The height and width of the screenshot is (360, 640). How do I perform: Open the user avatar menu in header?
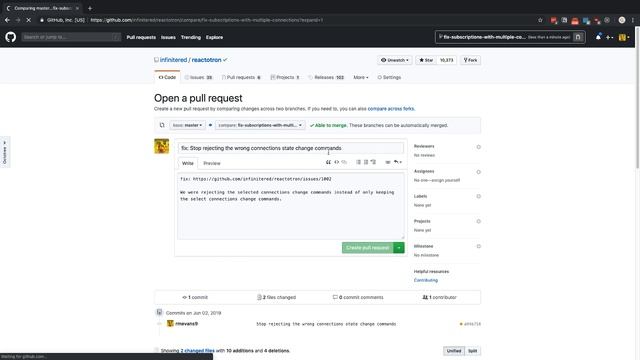point(624,38)
